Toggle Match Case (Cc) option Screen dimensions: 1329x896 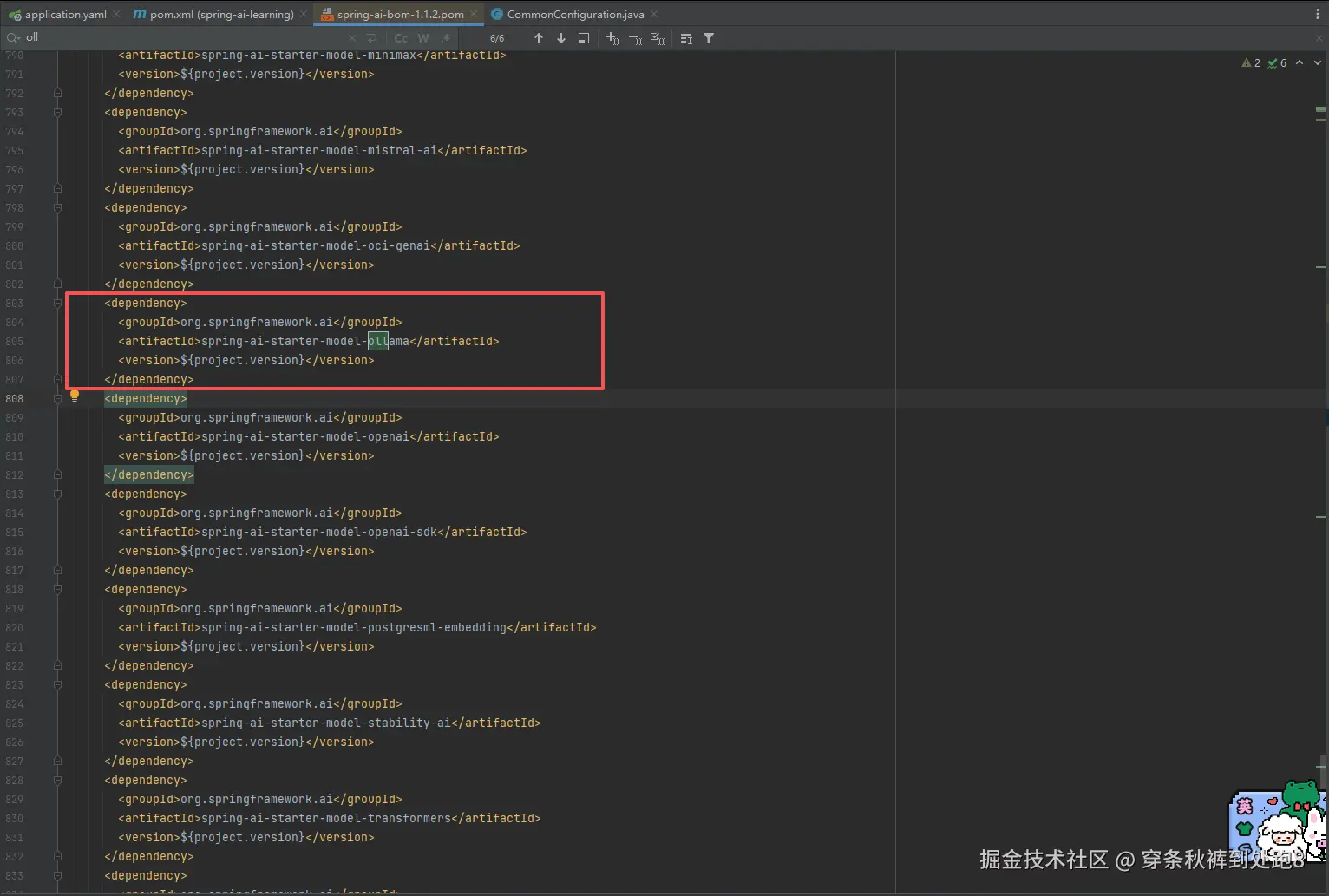401,38
